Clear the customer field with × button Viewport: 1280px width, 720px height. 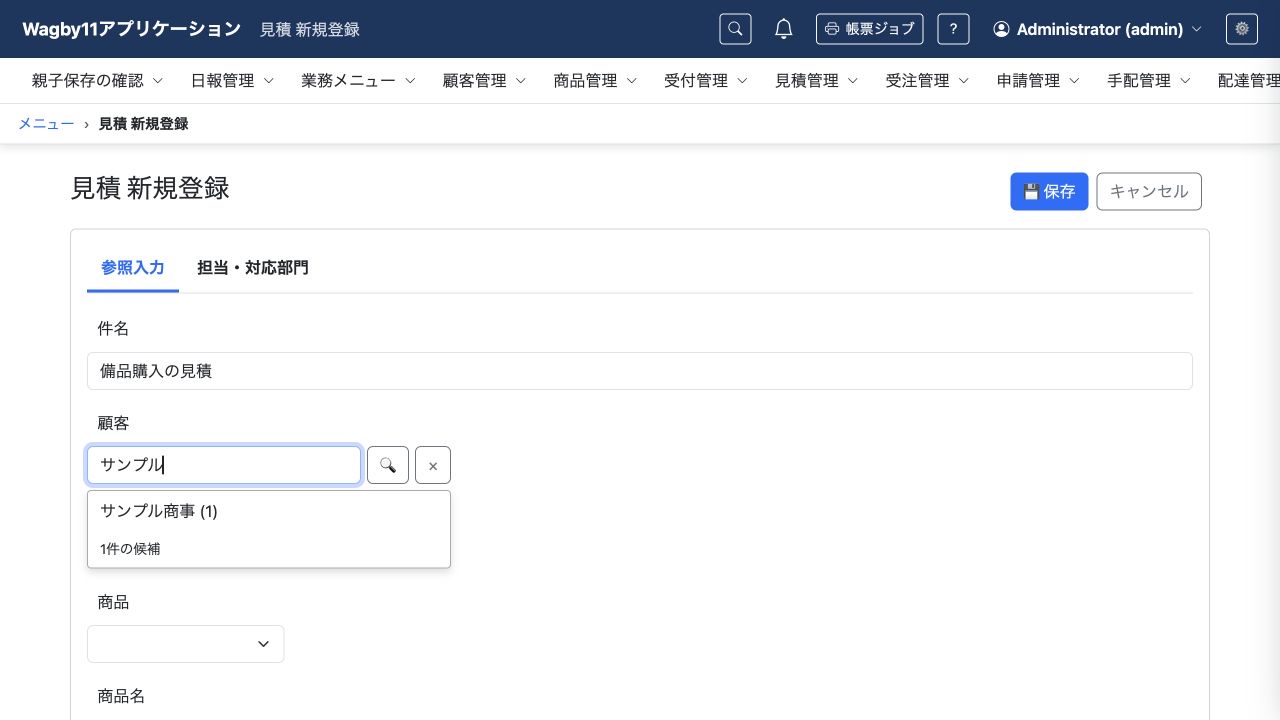pyautogui.click(x=433, y=465)
